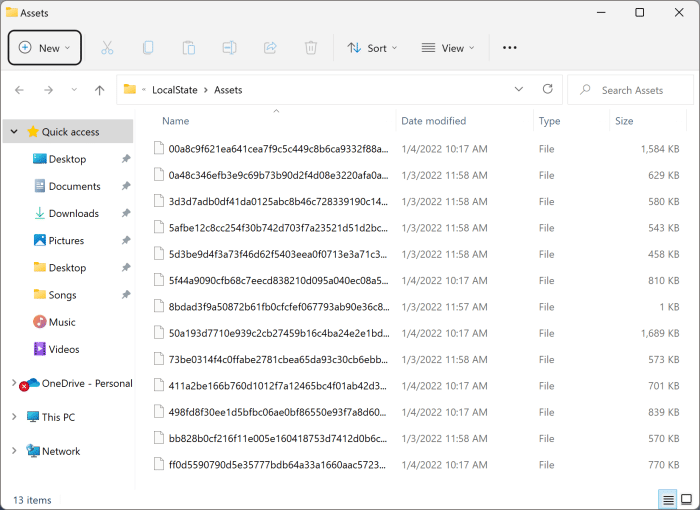Go forward with the right arrow
This screenshot has width=700, height=510.
point(48,90)
